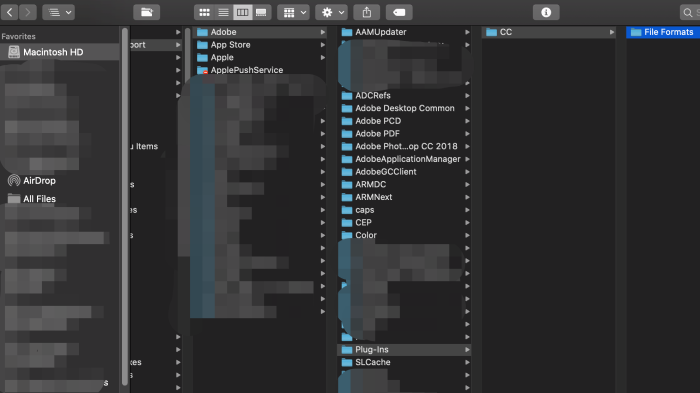This screenshot has height=393, width=700.
Task: Select the Adobe PDF folder
Action: [405, 134]
